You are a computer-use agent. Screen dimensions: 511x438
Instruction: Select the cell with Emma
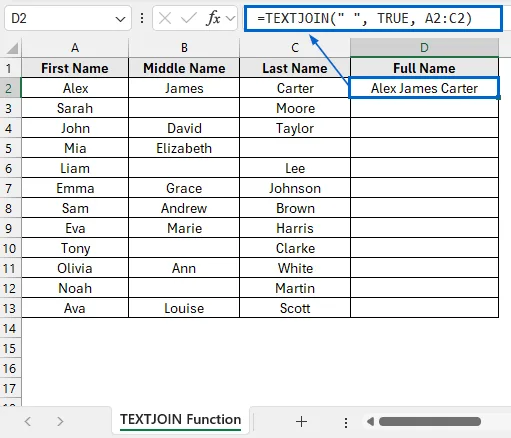75,188
